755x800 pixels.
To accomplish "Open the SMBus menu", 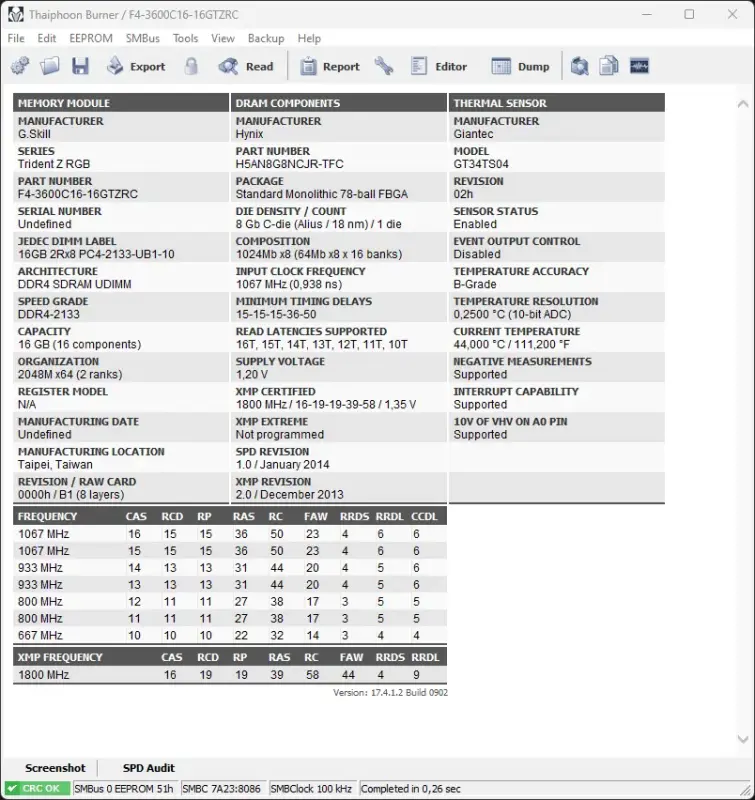I will (x=143, y=38).
